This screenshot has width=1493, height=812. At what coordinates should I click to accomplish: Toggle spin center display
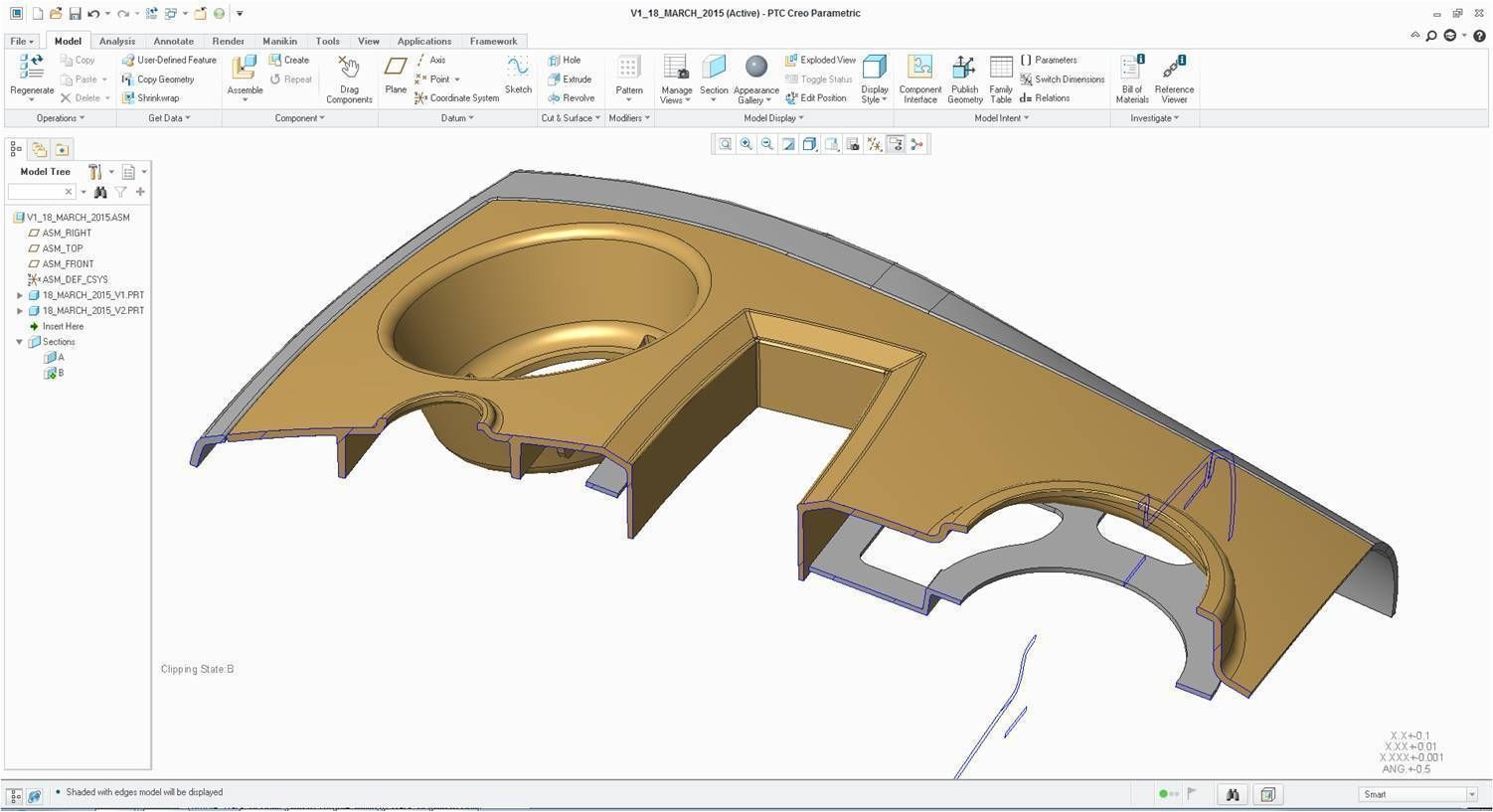click(916, 144)
